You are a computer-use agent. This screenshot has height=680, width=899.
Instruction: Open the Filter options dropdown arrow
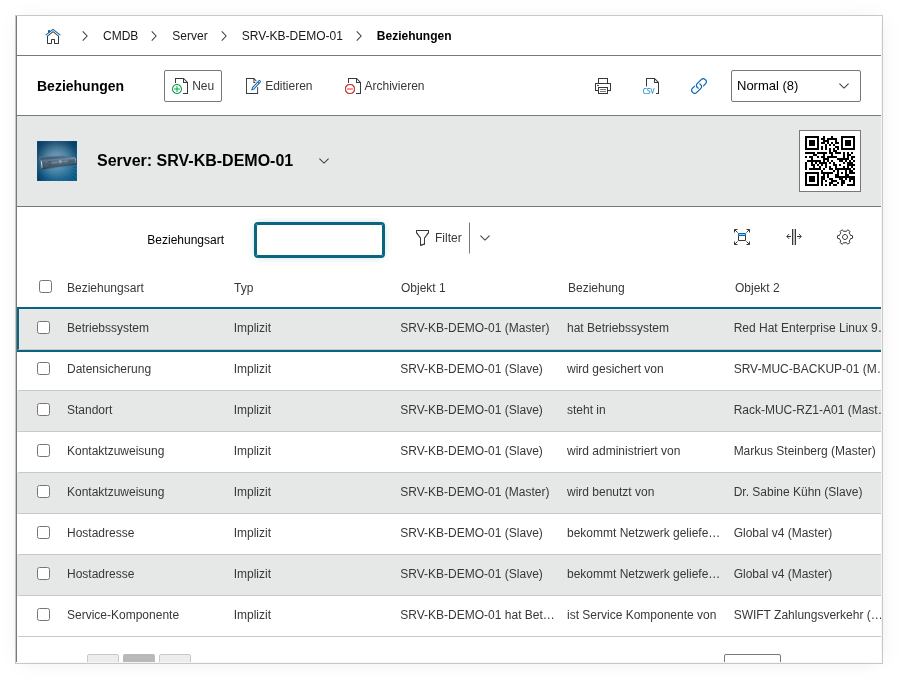click(485, 238)
